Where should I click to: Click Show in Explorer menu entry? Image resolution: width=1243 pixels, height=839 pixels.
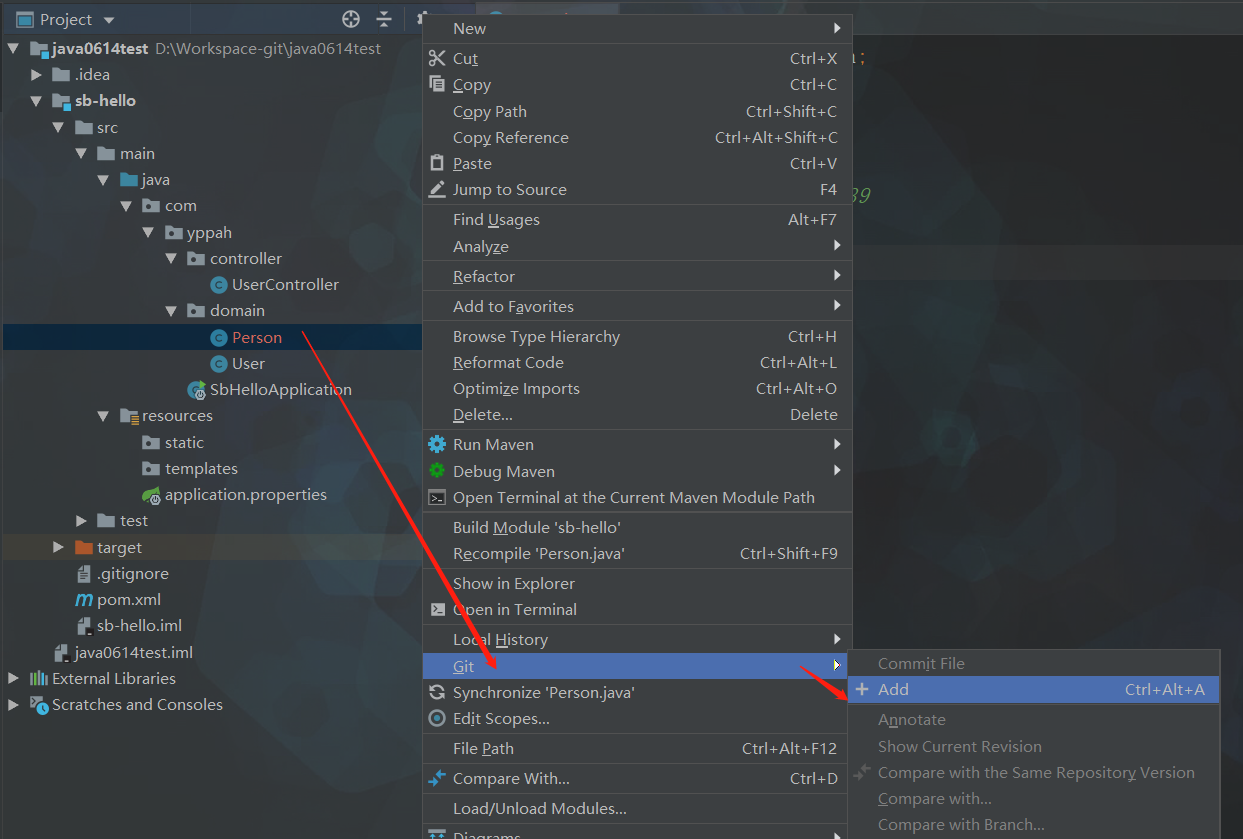(x=513, y=584)
